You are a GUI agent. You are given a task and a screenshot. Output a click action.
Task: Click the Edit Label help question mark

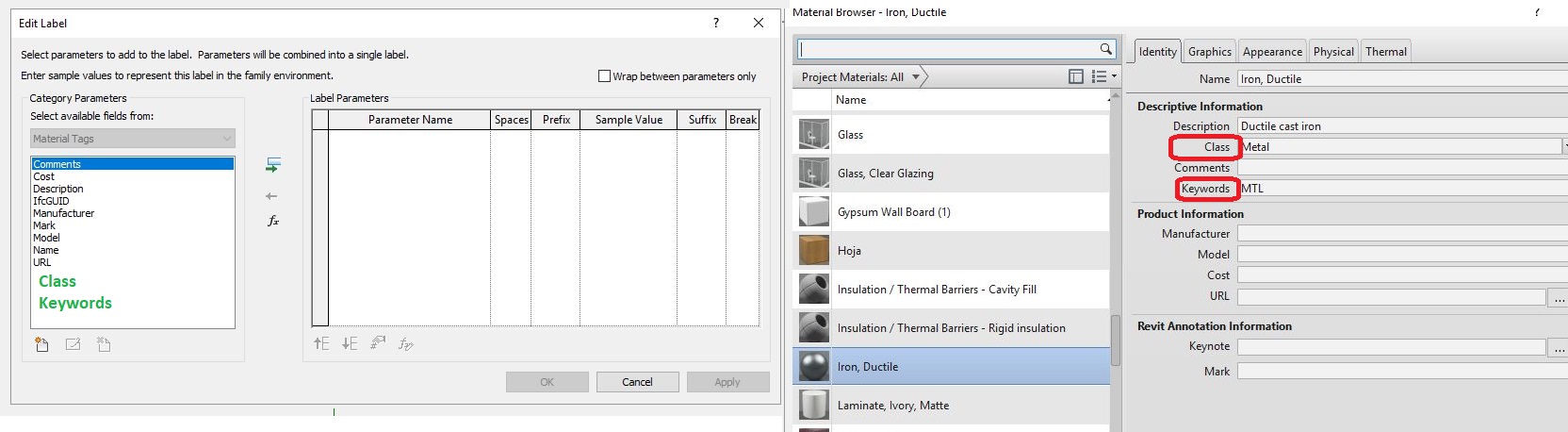pyautogui.click(x=716, y=23)
